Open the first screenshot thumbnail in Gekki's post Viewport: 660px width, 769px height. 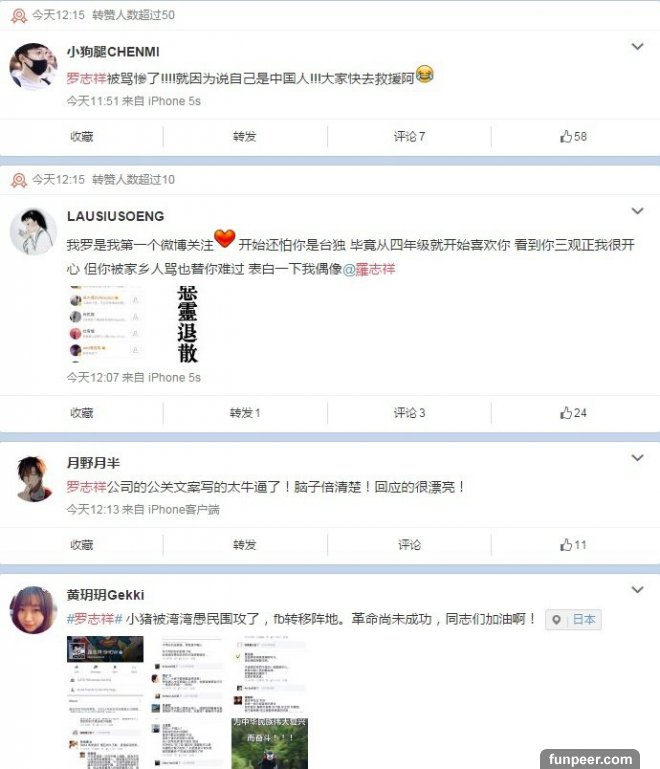(x=105, y=702)
